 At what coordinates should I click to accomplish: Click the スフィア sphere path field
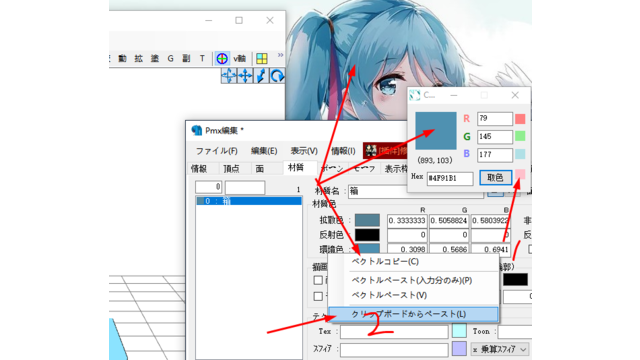tap(394, 350)
